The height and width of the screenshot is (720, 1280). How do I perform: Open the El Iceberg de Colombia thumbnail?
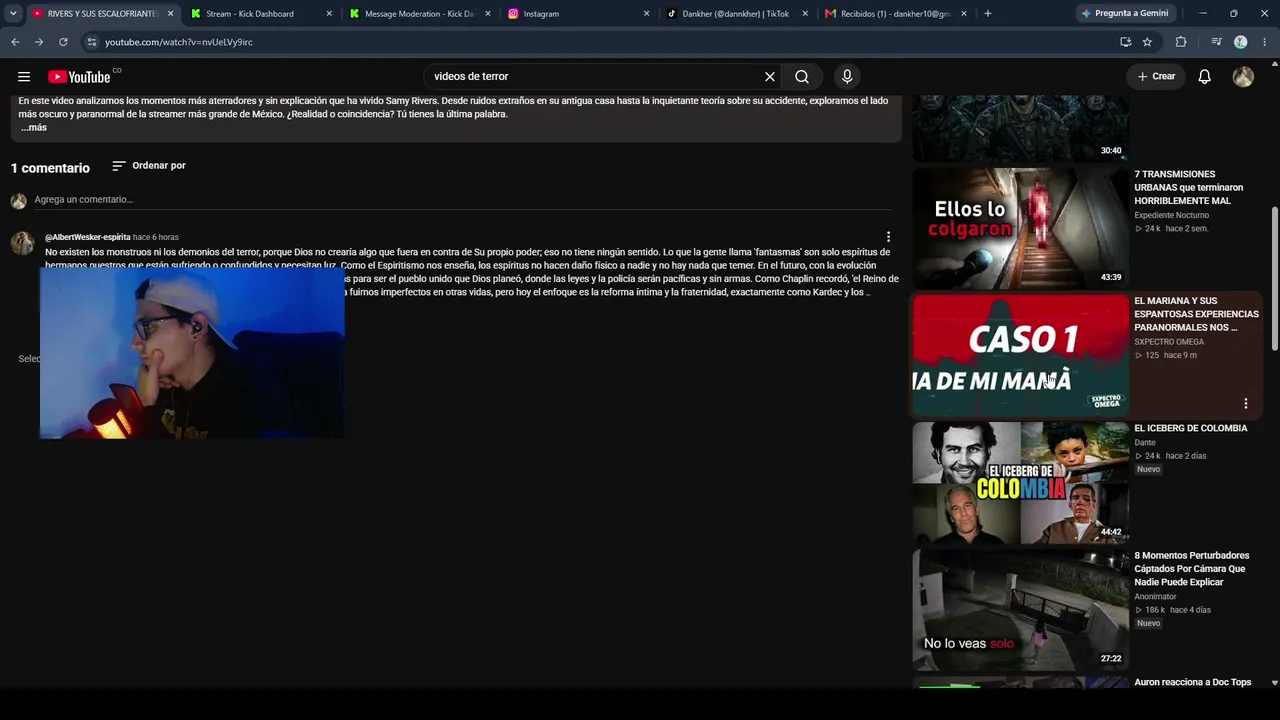pos(1020,482)
